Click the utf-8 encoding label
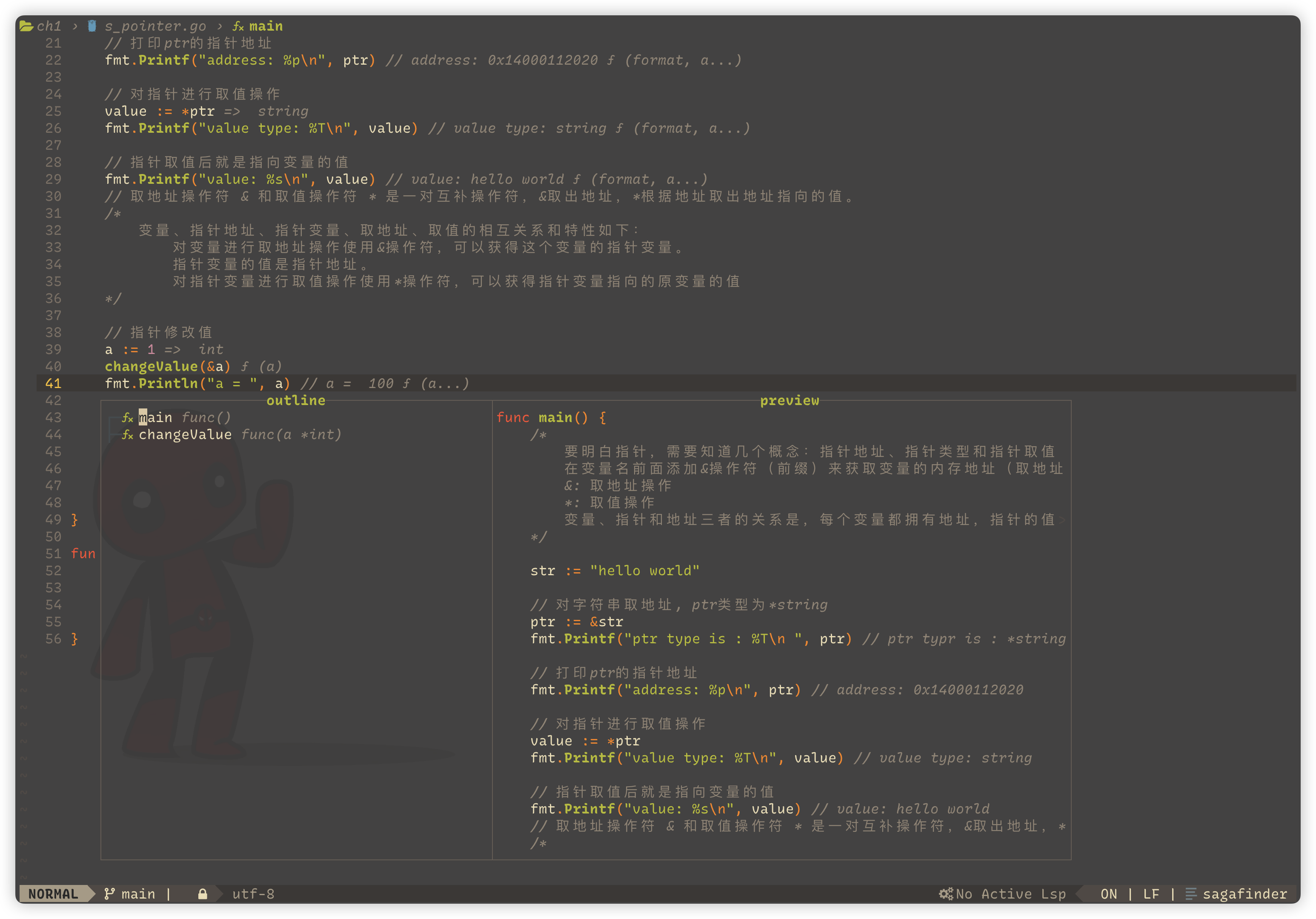This screenshot has width=1316, height=919. click(253, 894)
